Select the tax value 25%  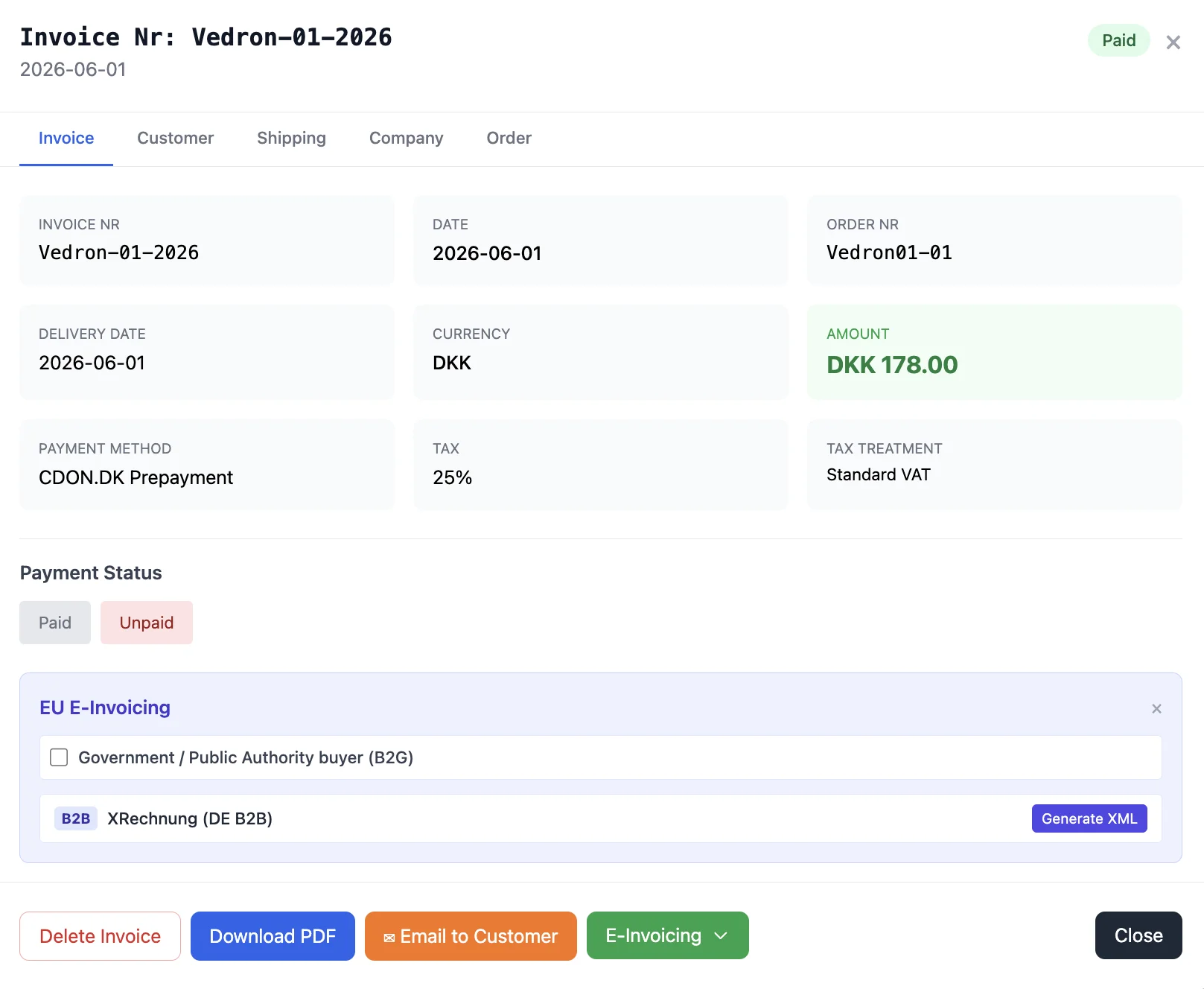pyautogui.click(x=452, y=477)
